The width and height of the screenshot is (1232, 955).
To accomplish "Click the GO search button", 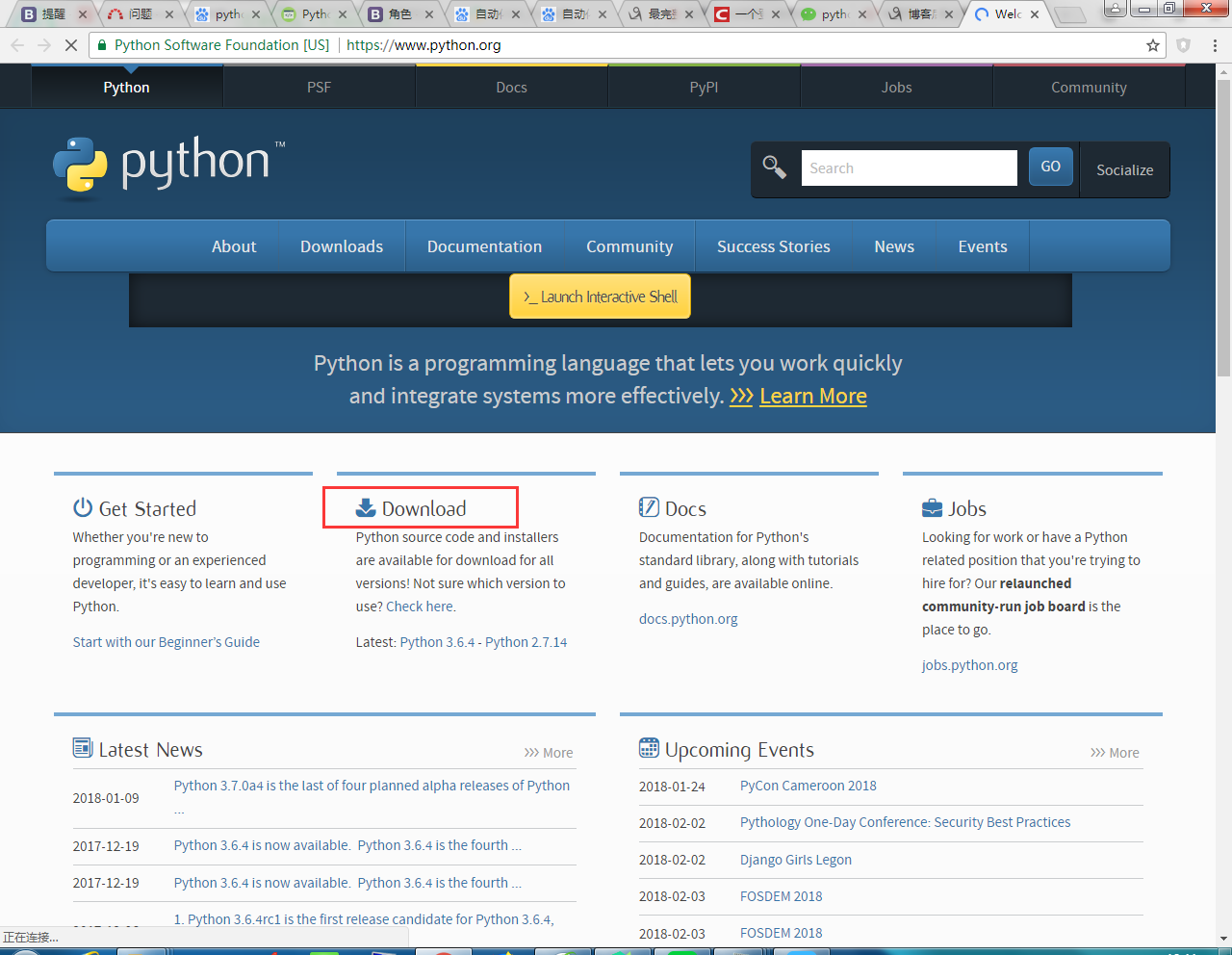I will [1051, 167].
